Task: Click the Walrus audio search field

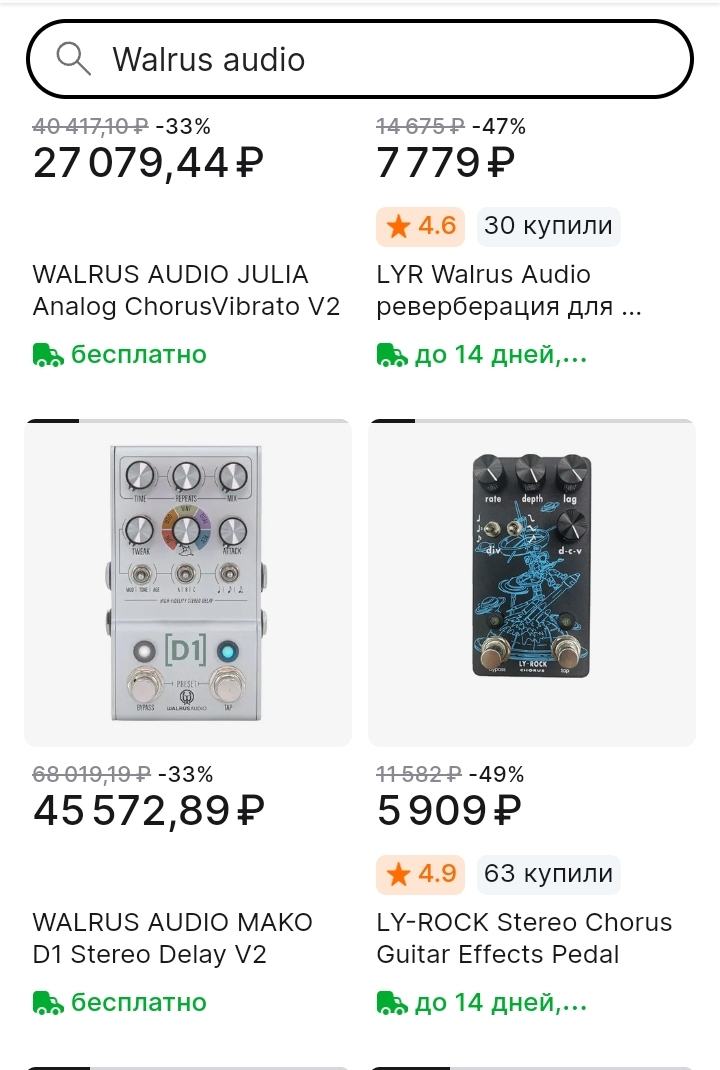Action: [380, 59]
